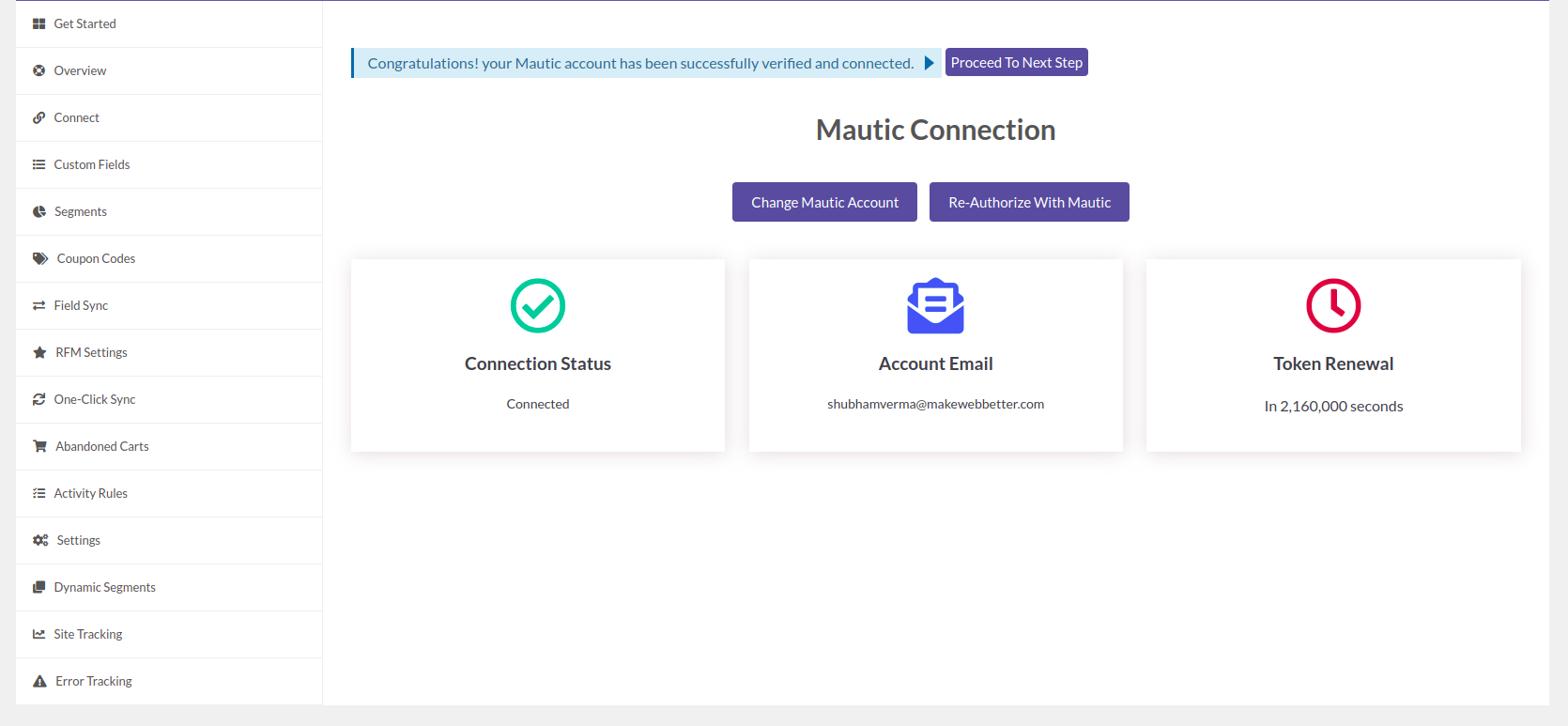Click the Field Sync arrows icon

[x=38, y=305]
